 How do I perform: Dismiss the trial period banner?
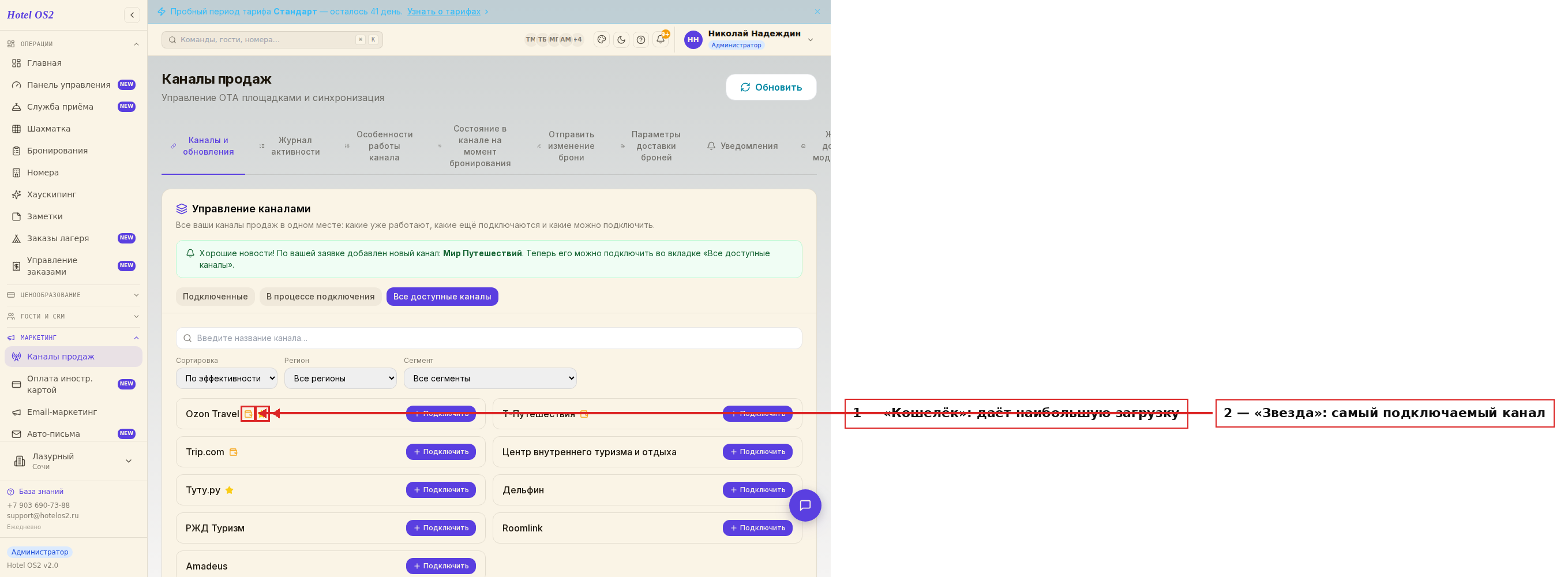tap(817, 12)
